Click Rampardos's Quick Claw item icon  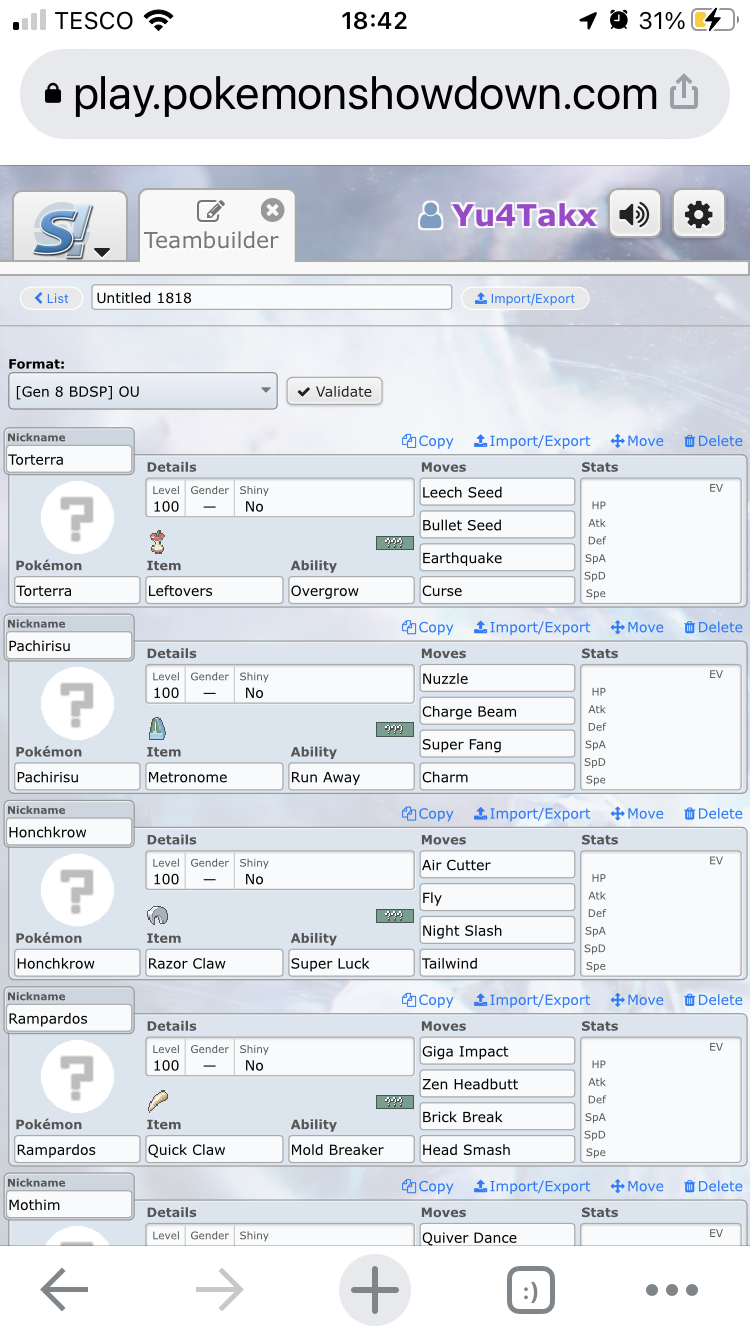click(x=158, y=1102)
